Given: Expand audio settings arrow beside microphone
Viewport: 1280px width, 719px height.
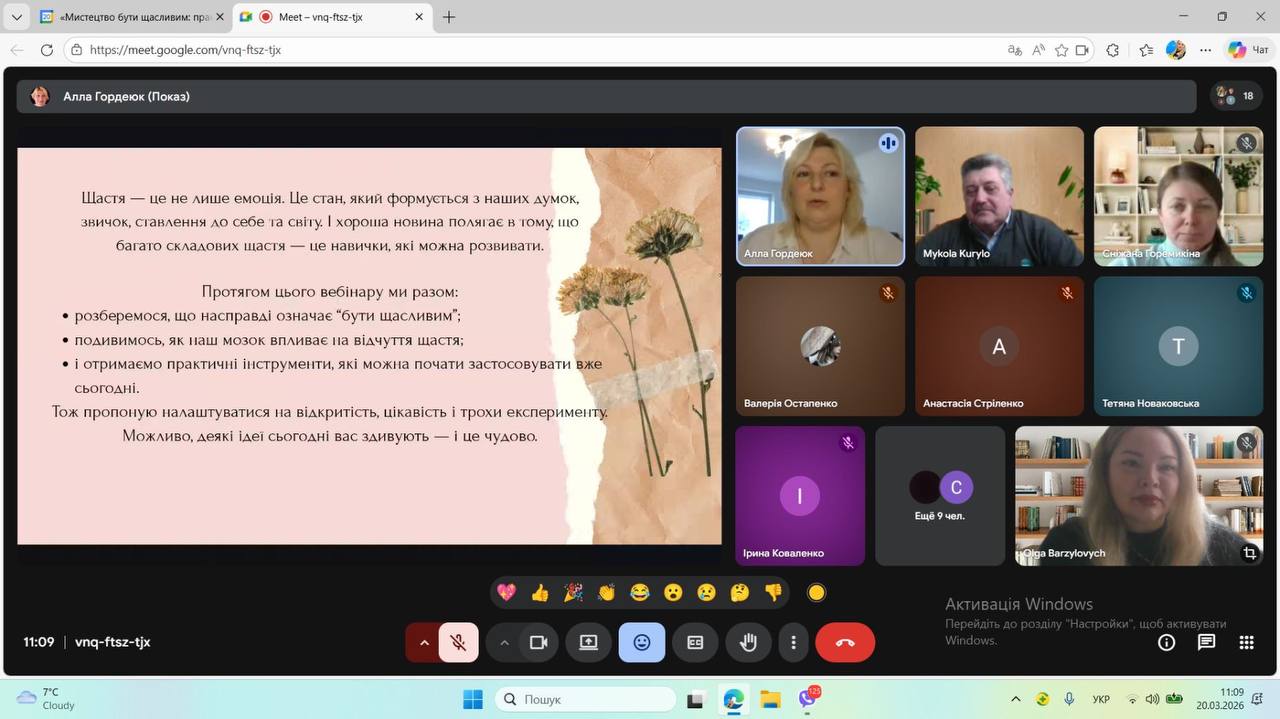Looking at the screenshot, I should pos(424,643).
